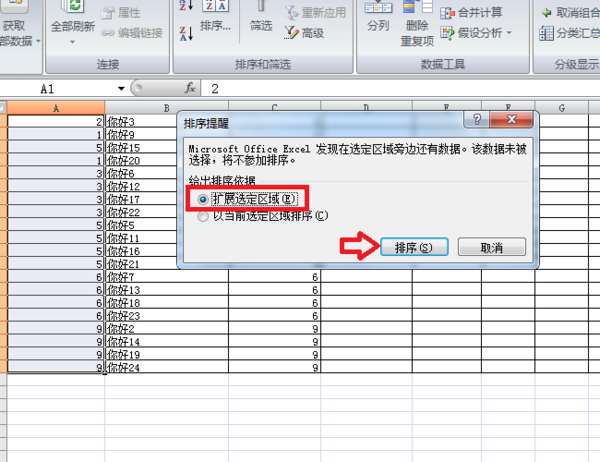Click cell containing 你好19

coord(166,354)
